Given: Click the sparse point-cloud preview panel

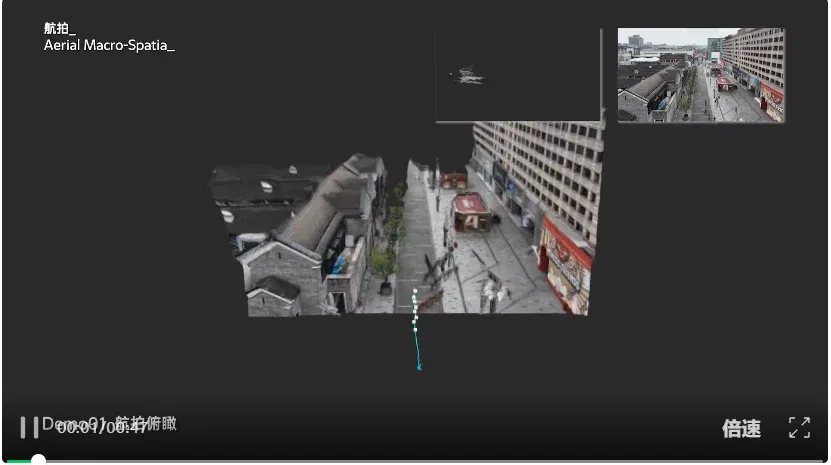Looking at the screenshot, I should (x=518, y=75).
